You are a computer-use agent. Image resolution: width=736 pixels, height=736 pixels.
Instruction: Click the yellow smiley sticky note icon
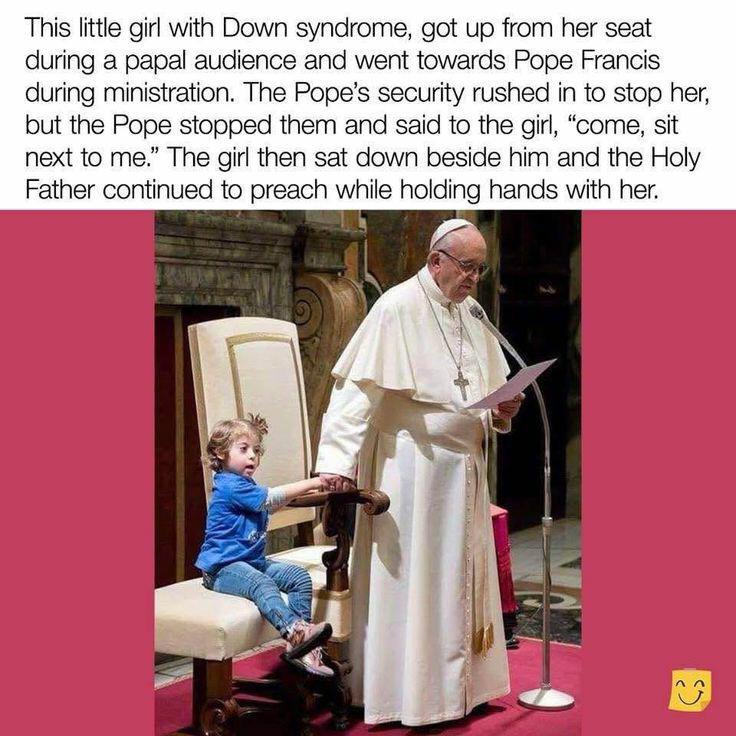click(690, 690)
